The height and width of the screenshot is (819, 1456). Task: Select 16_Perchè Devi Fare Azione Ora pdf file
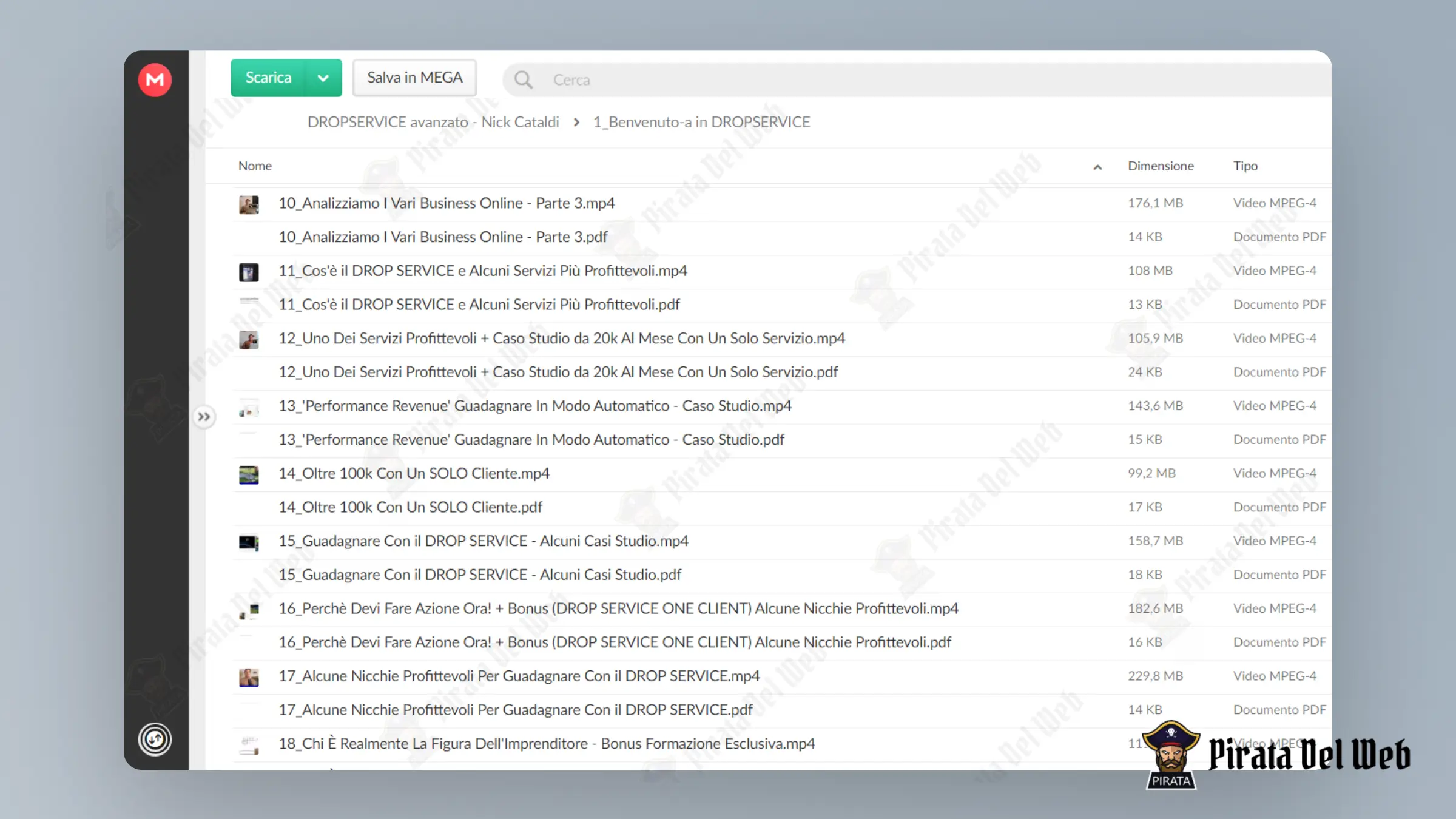pos(615,642)
